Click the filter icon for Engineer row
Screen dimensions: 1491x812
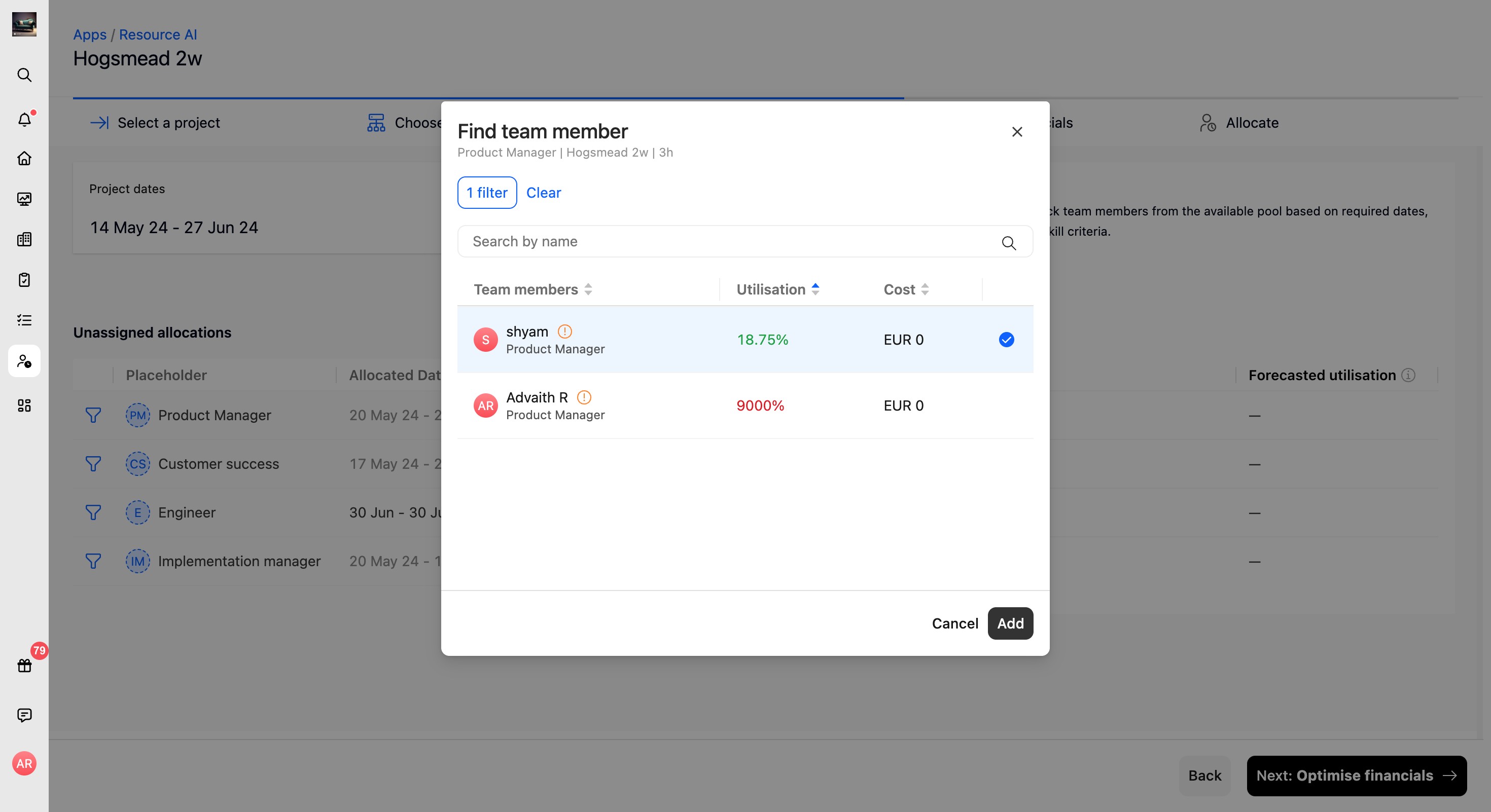[93, 512]
